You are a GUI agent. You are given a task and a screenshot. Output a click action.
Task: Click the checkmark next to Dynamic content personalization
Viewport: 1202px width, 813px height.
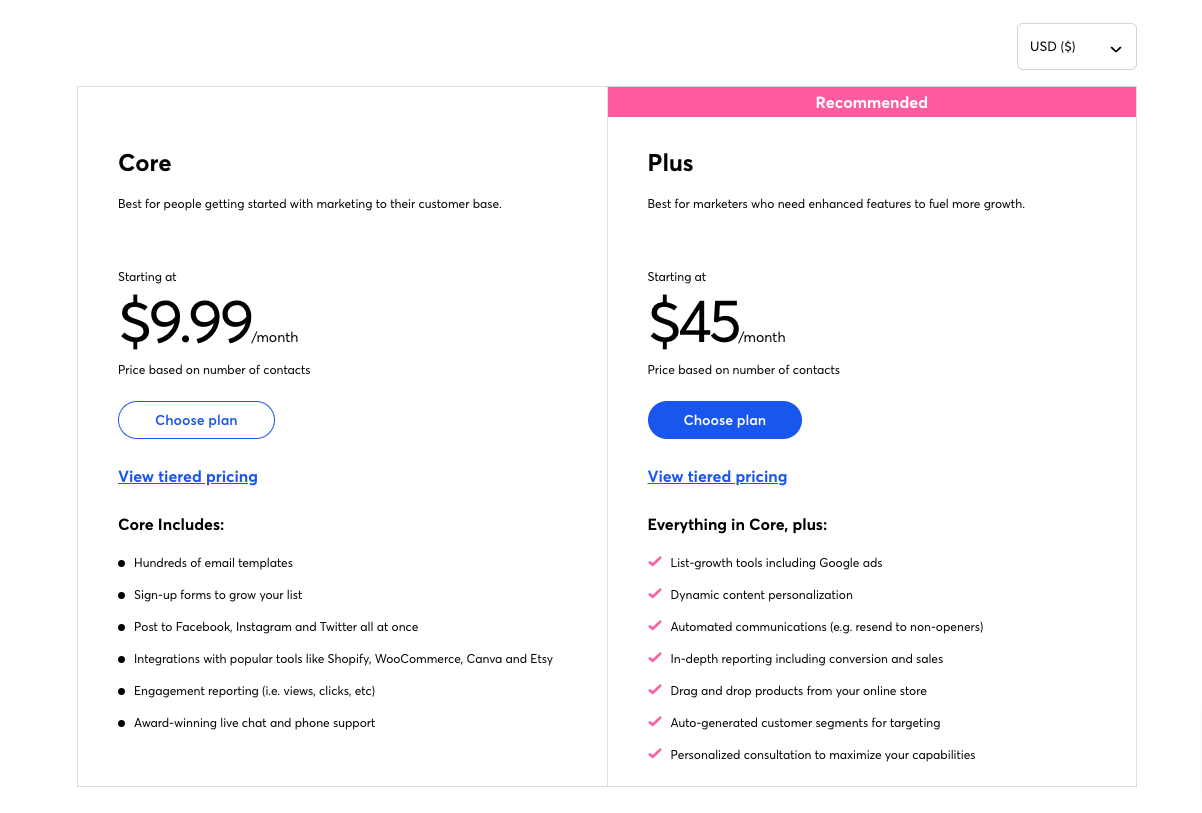[655, 594]
